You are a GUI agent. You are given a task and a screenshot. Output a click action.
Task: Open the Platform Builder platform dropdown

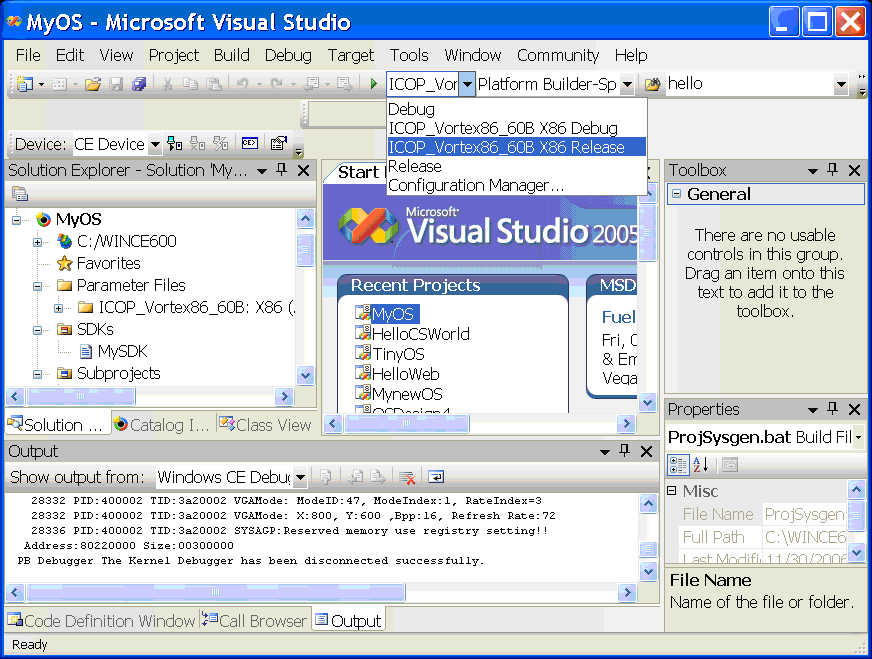pyautogui.click(x=627, y=85)
